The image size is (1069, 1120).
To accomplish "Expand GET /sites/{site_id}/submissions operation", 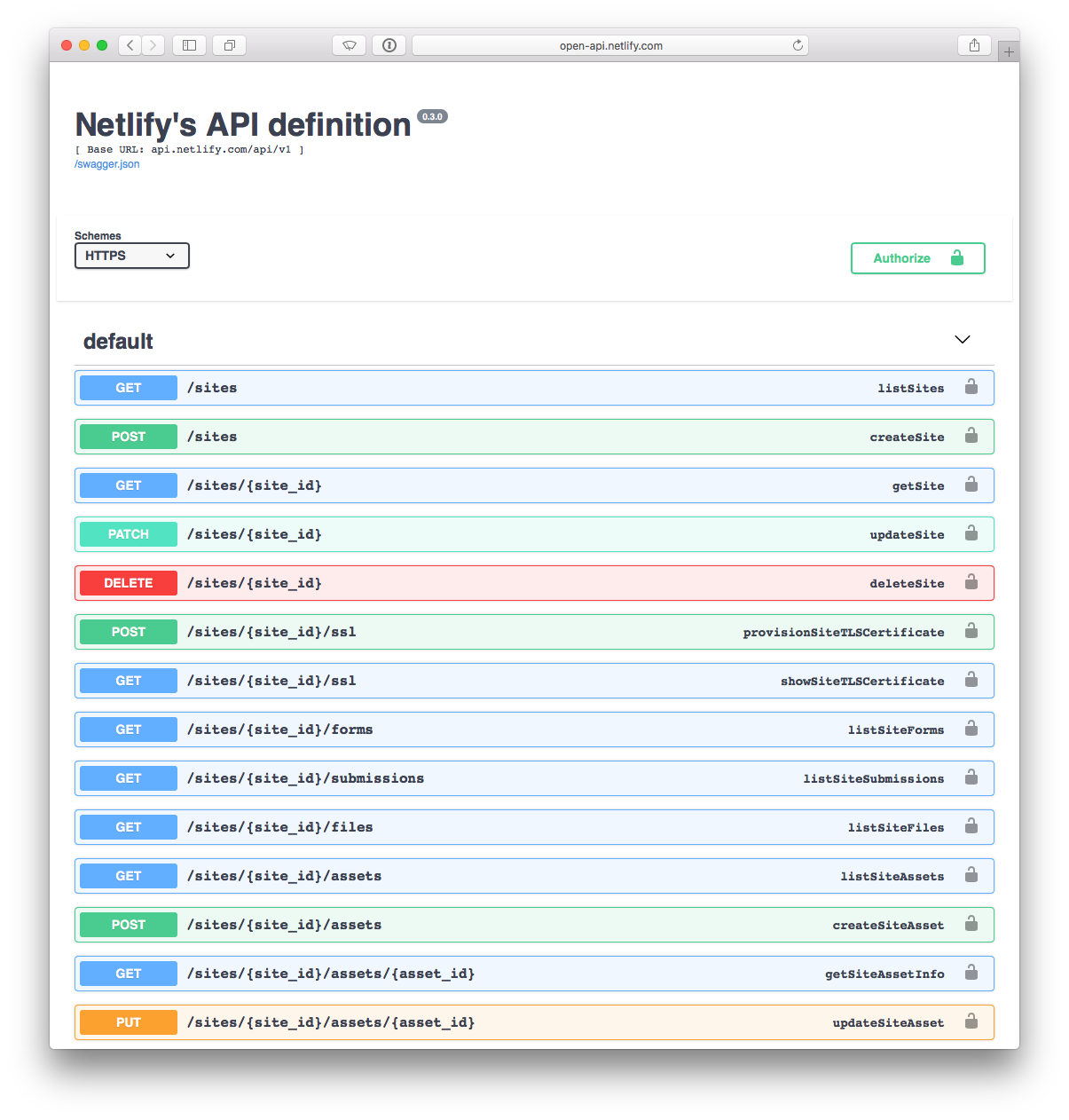I will tap(534, 778).
